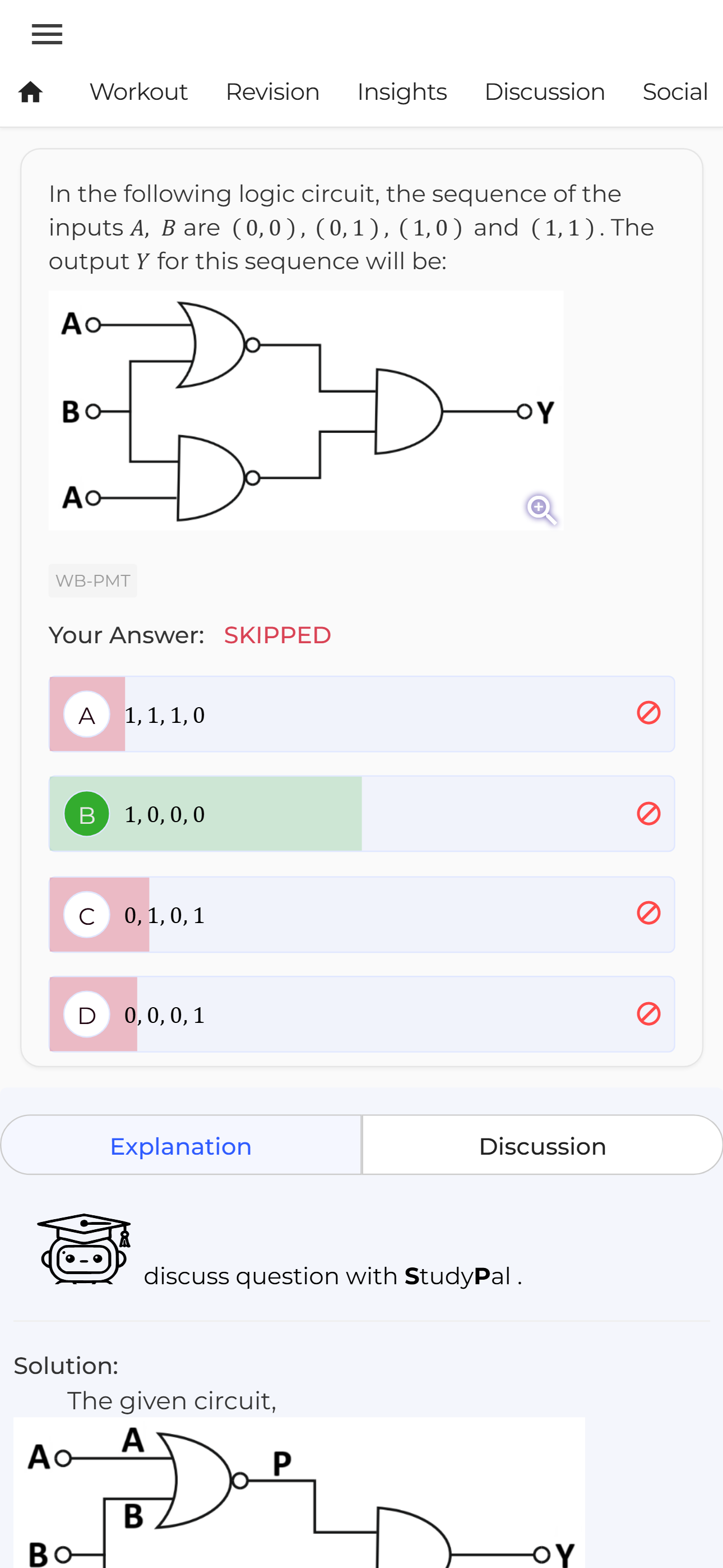The height and width of the screenshot is (1568, 723).
Task: Zoom the circuit diagram with the magnifier icon
Action: point(541,509)
